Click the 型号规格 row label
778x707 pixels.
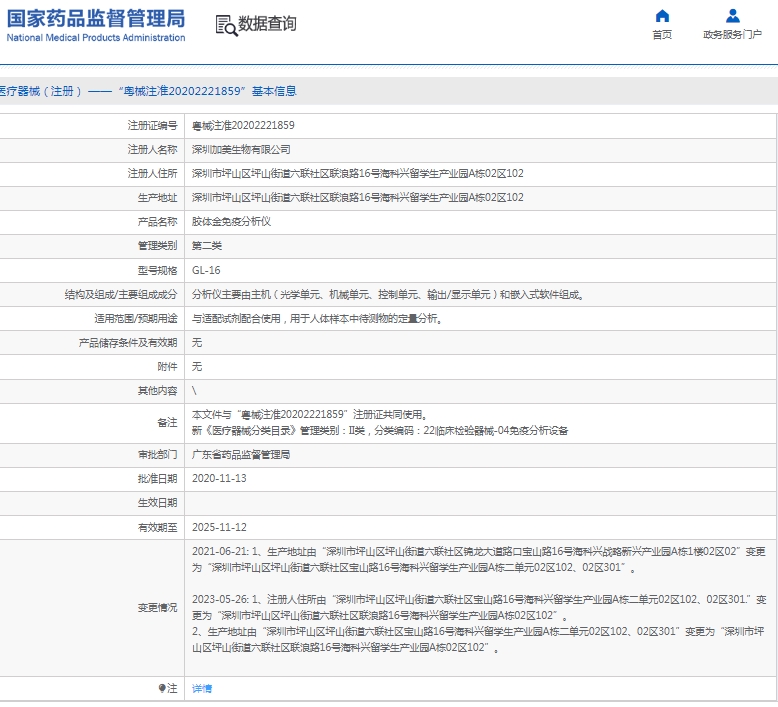(157, 270)
